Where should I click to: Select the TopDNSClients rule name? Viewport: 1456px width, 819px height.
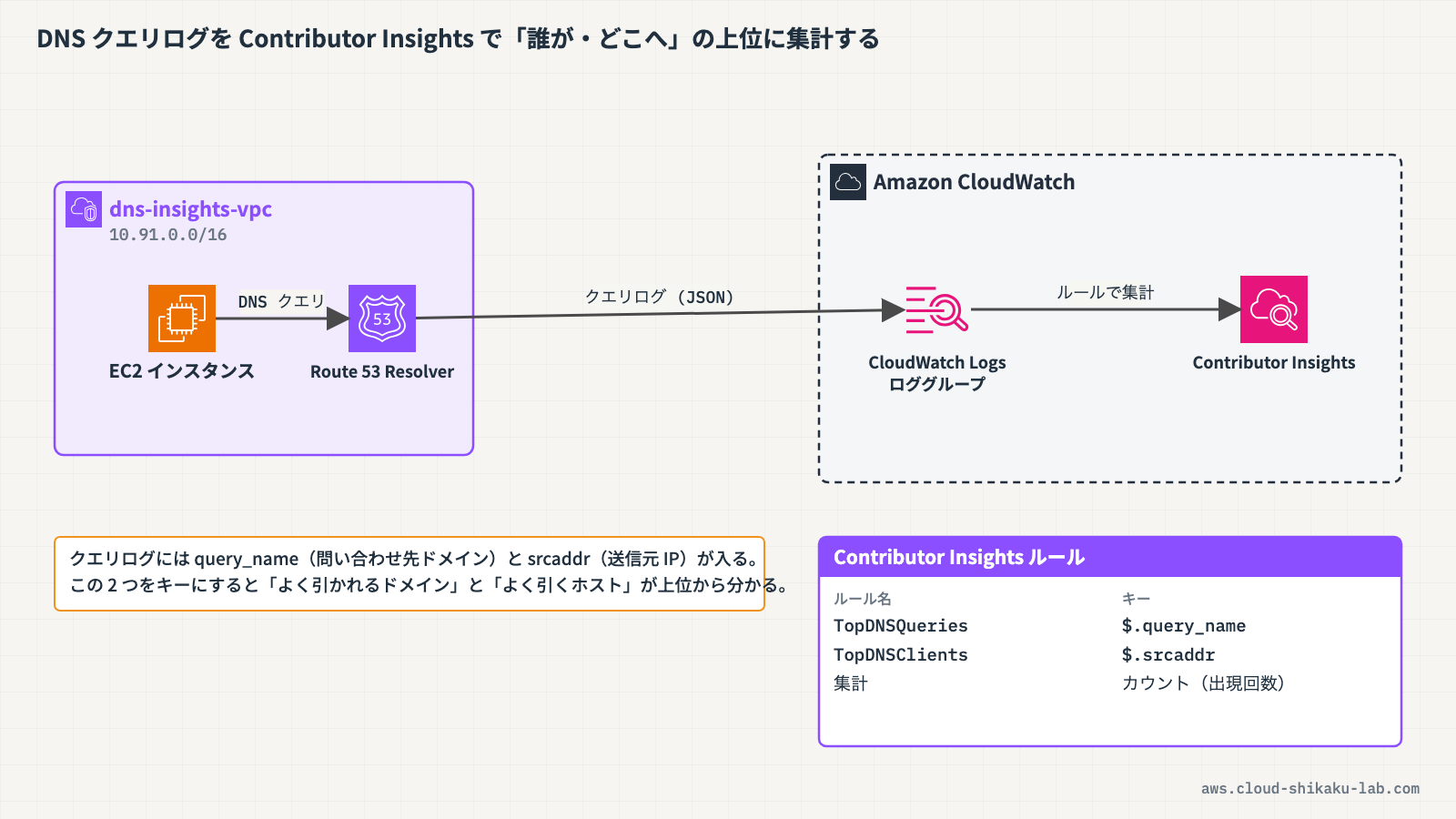pyautogui.click(x=901, y=655)
